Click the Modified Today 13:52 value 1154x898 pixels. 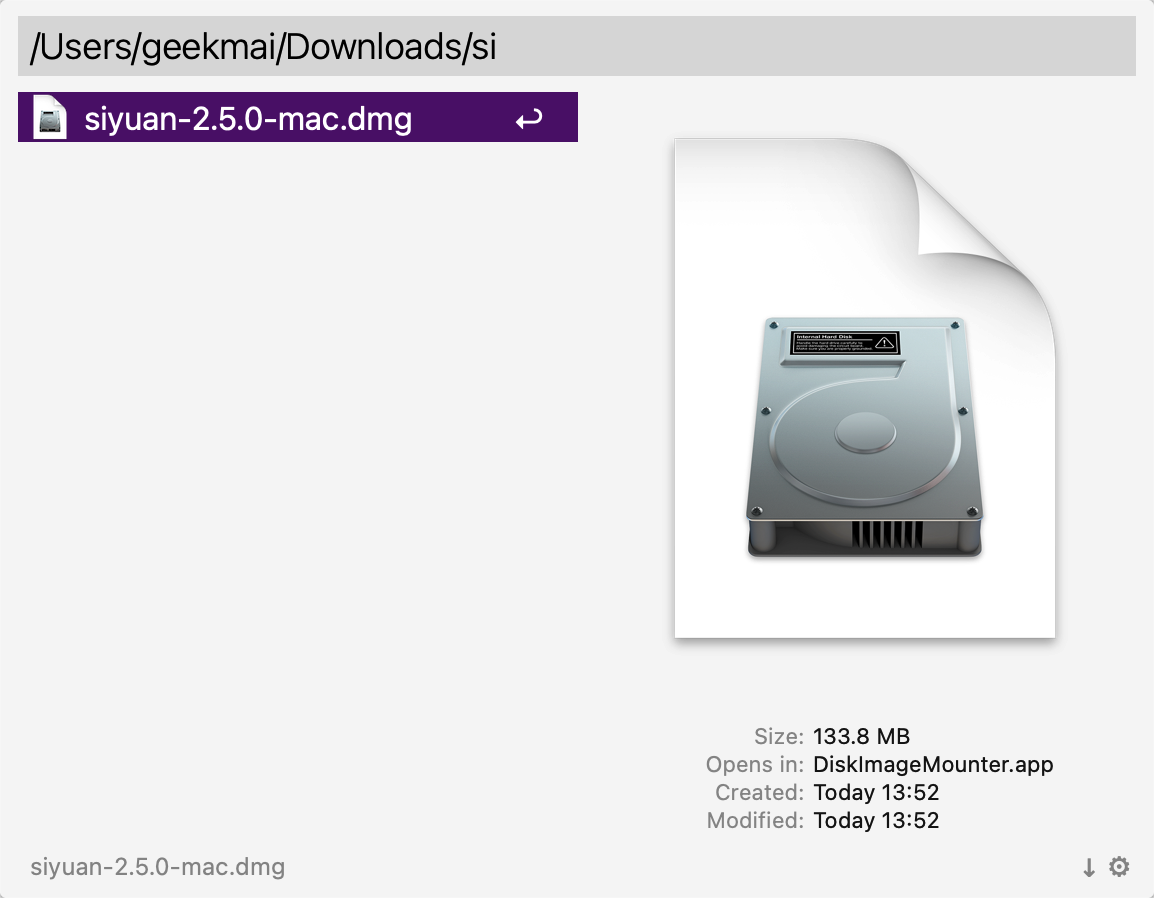click(x=876, y=820)
